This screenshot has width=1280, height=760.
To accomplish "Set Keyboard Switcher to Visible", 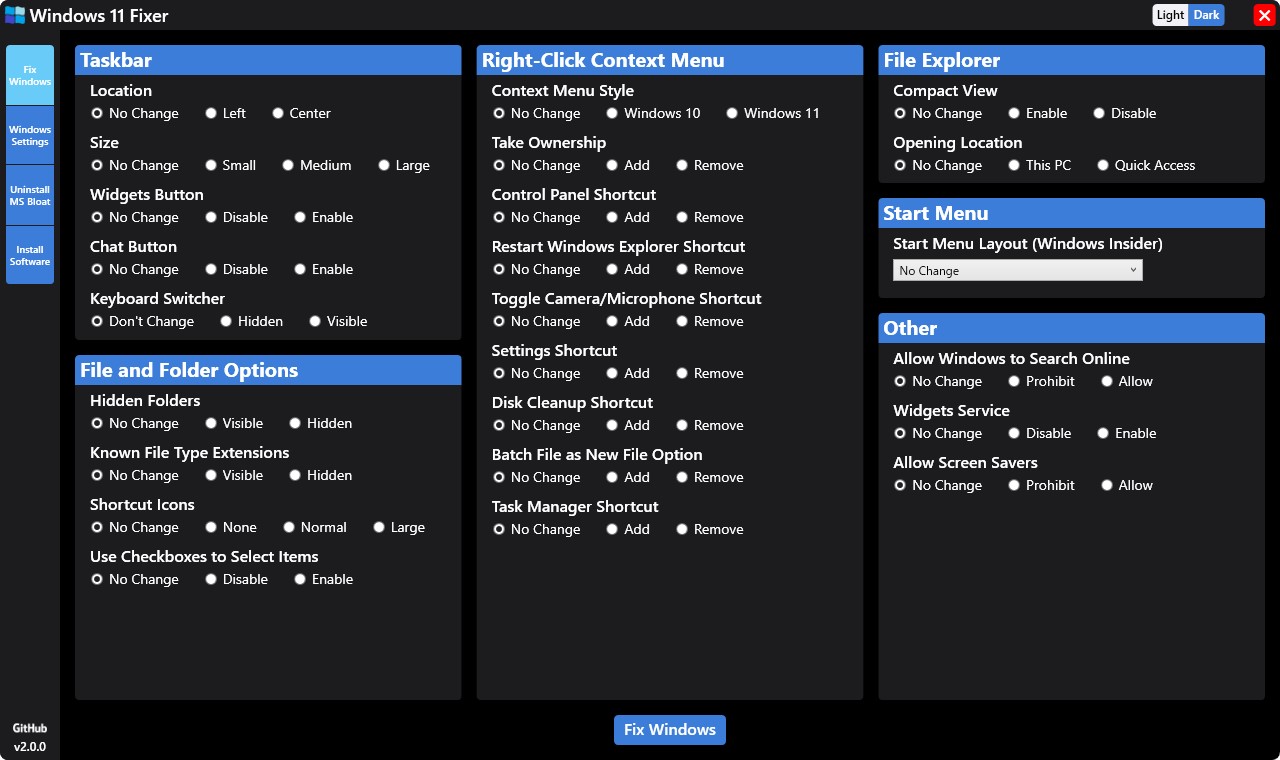I will 338,321.
